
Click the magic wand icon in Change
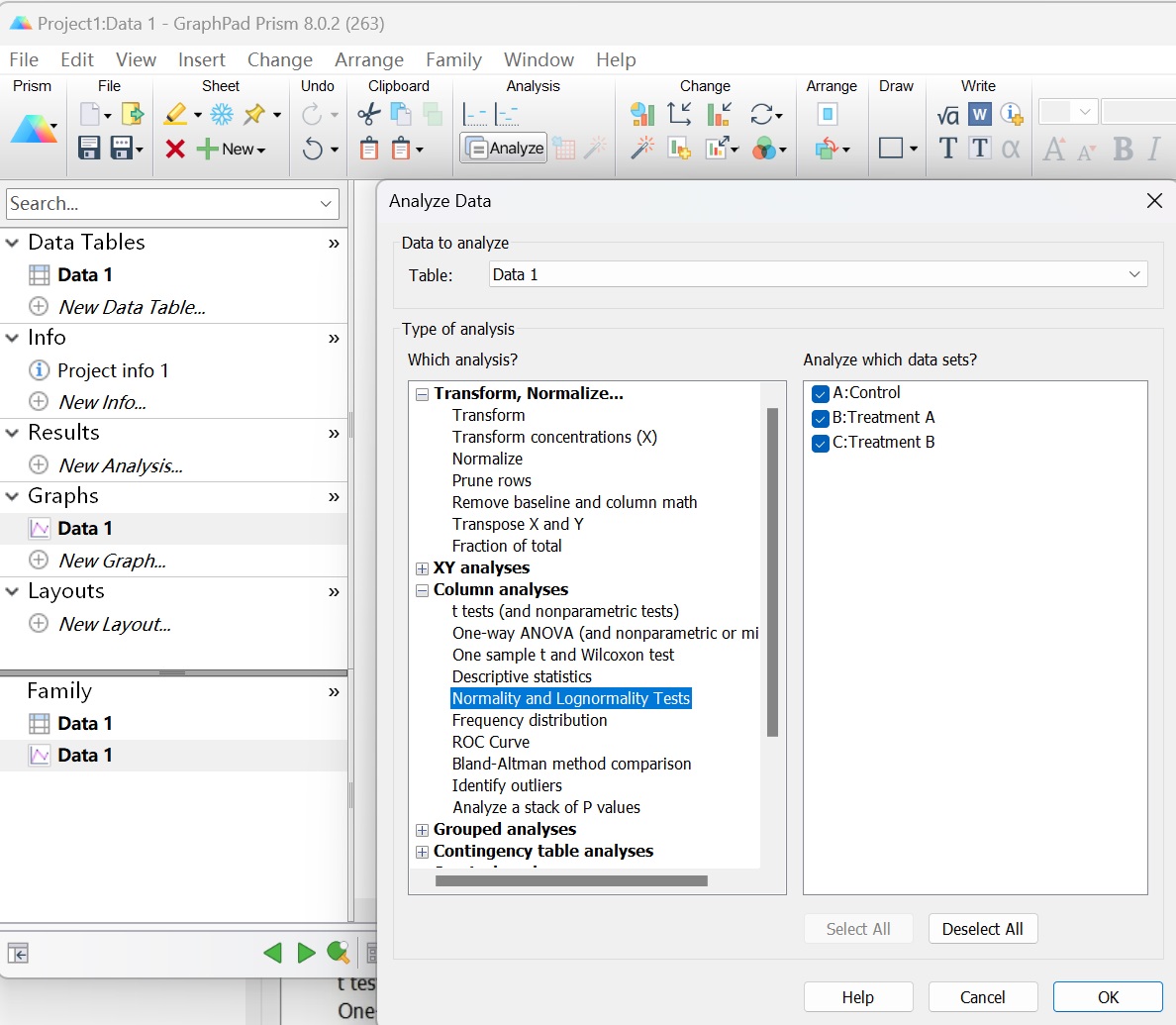642,149
